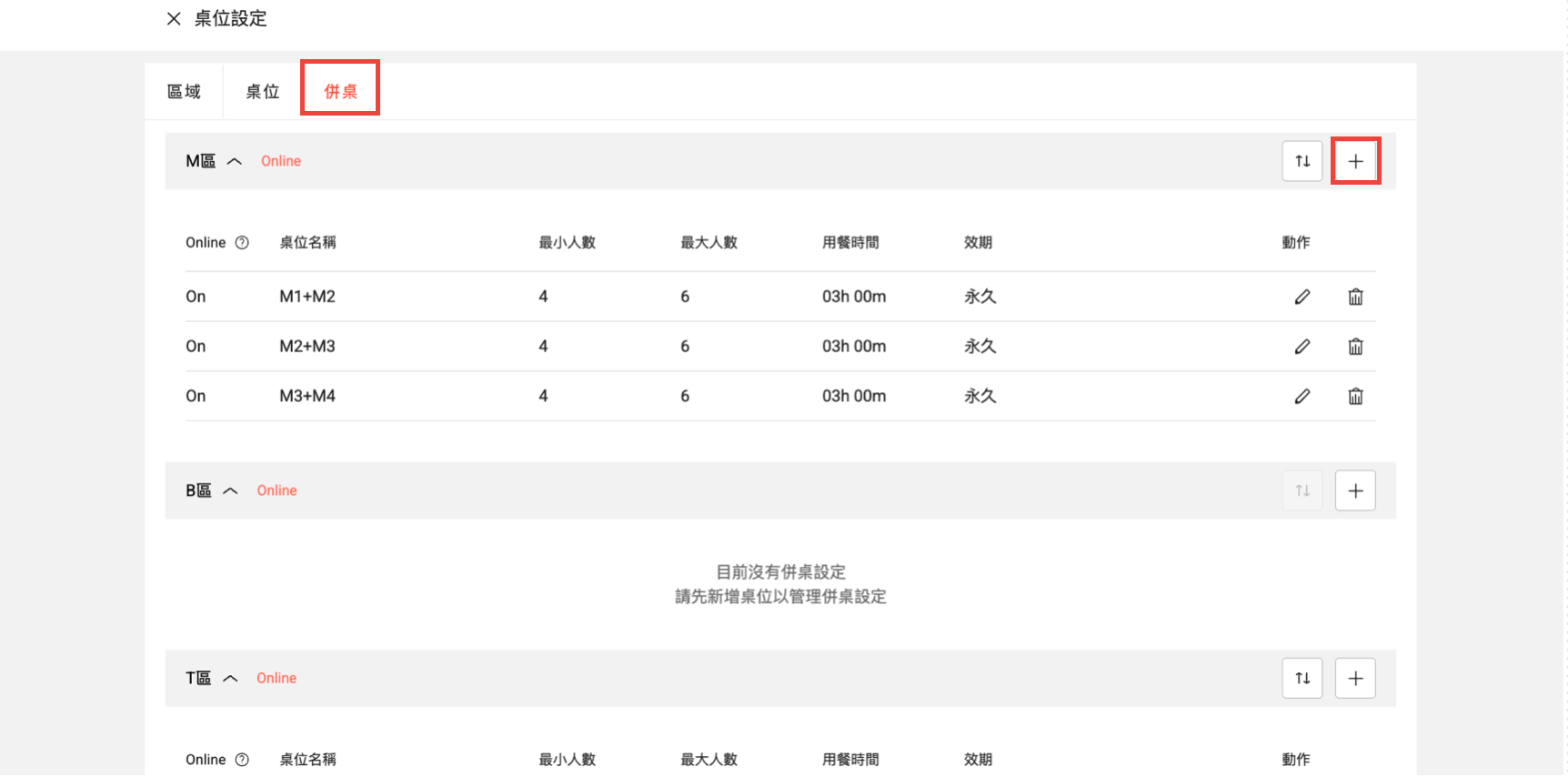This screenshot has height=777, width=1568.
Task: Edit the M3+M4 combined table
Action: pyautogui.click(x=1302, y=397)
